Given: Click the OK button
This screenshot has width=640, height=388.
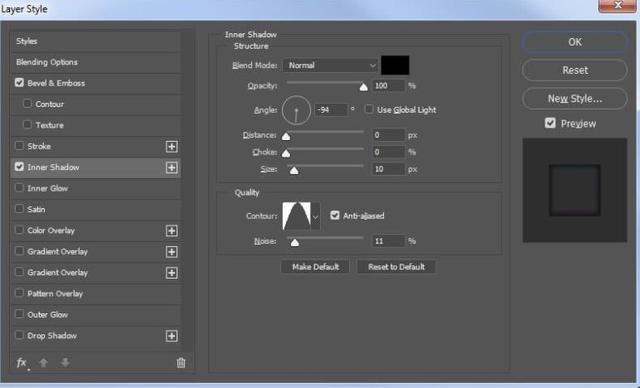Looking at the screenshot, I should [575, 42].
